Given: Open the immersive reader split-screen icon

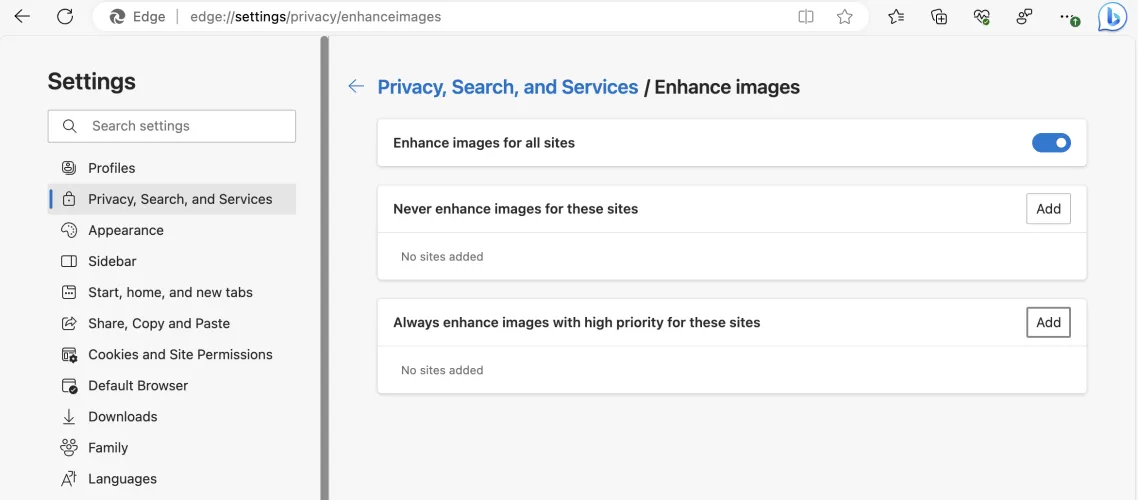Looking at the screenshot, I should click(x=806, y=17).
